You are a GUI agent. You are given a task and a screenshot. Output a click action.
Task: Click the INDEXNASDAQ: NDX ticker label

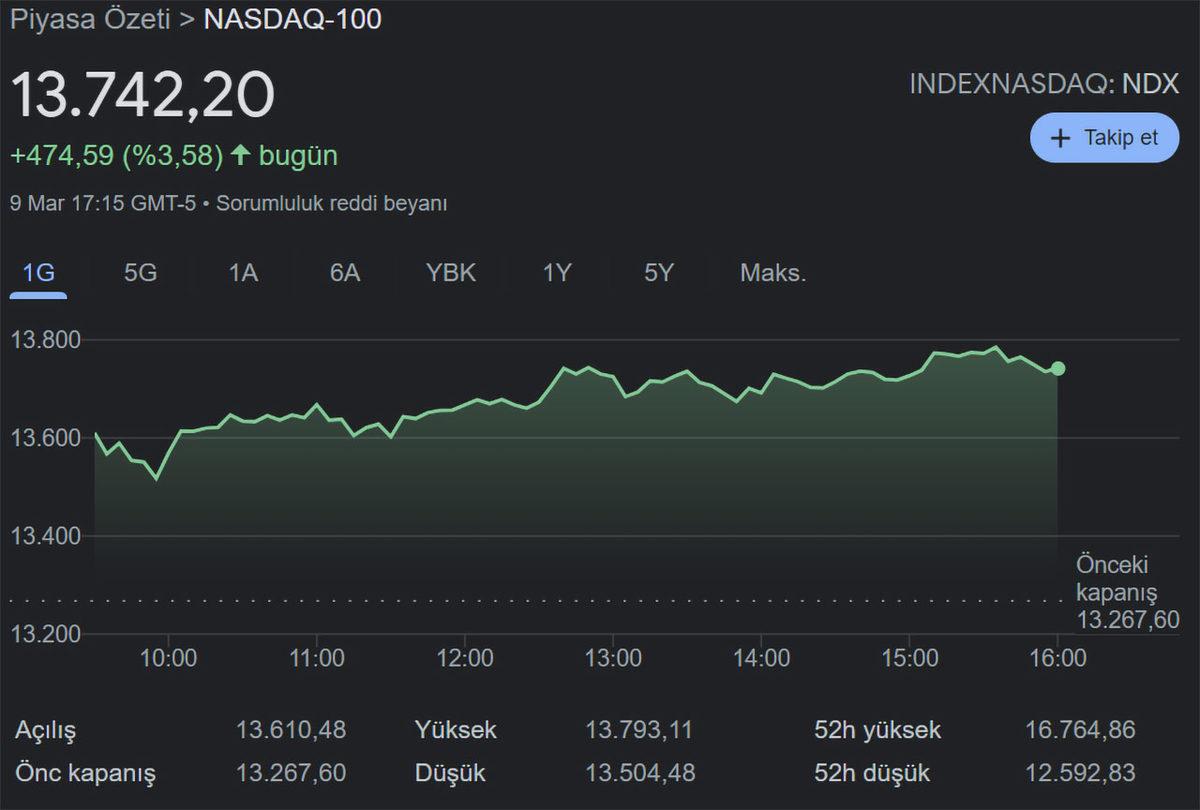click(x=1043, y=84)
